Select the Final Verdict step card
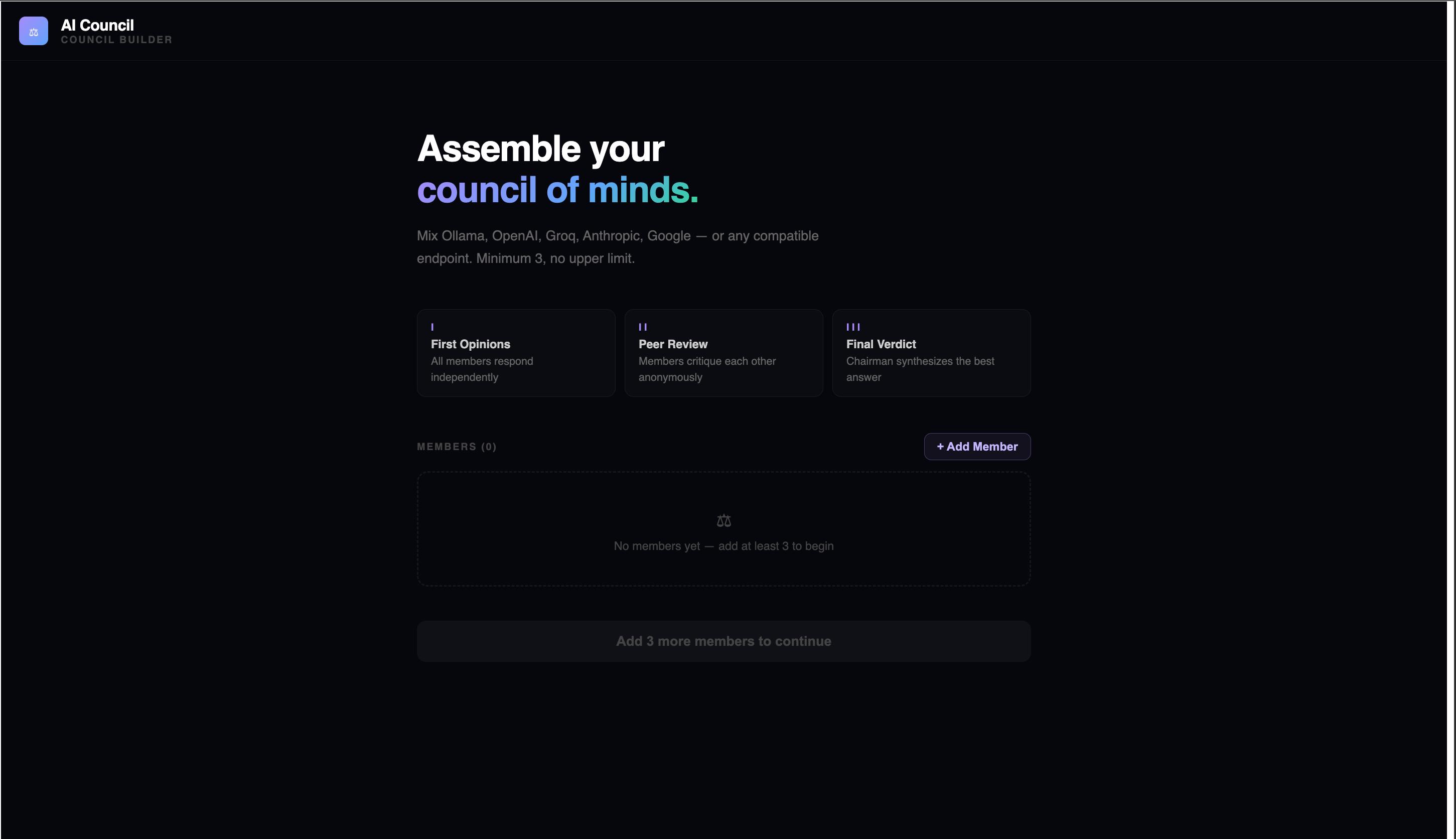Image resolution: width=1456 pixels, height=839 pixels. click(931, 353)
